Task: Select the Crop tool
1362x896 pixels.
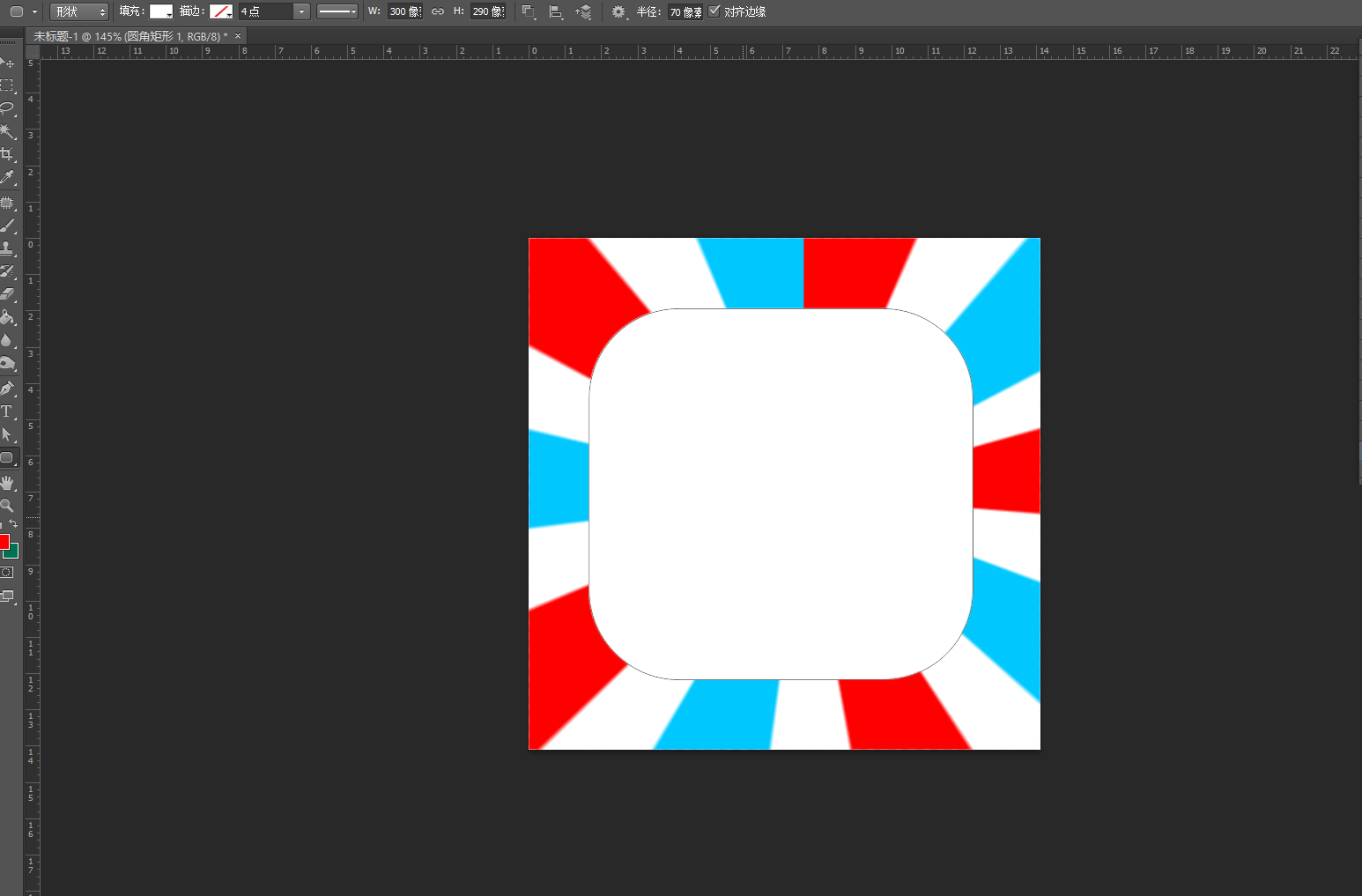Action: (7, 154)
